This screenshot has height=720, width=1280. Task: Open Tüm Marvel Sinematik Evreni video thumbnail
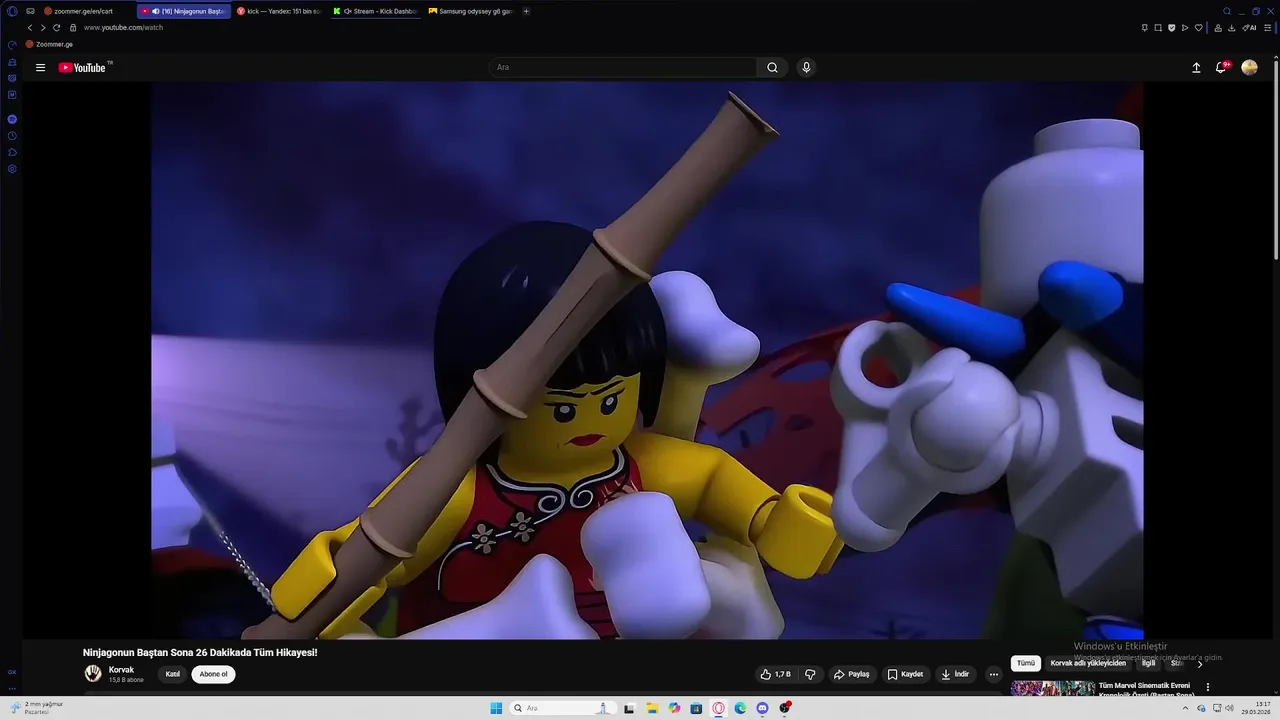click(1052, 688)
